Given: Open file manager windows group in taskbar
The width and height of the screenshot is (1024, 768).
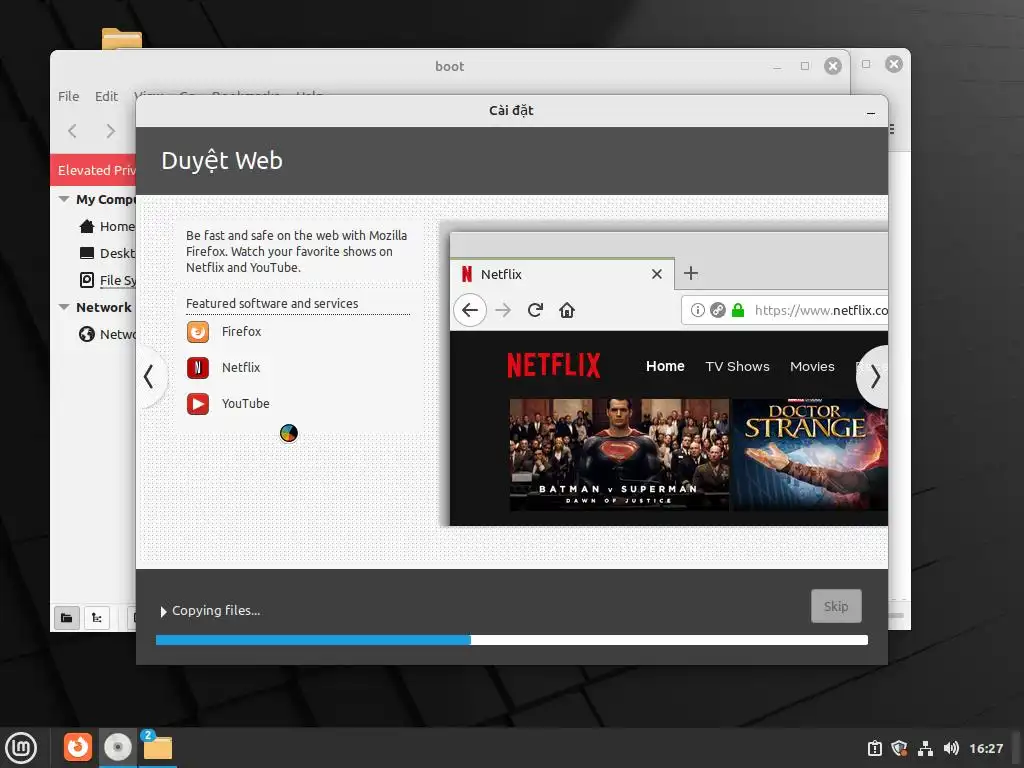Looking at the screenshot, I should point(157,747).
